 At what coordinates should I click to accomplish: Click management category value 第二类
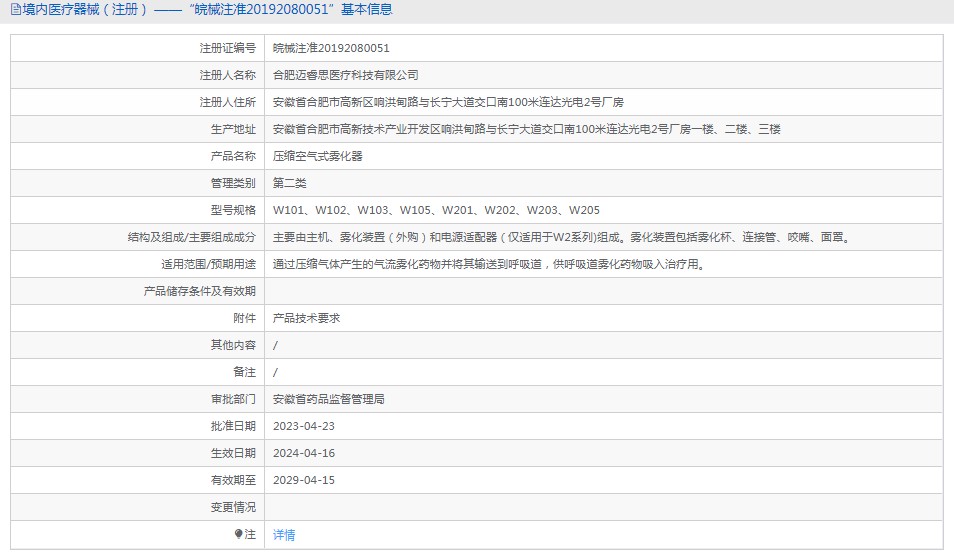tap(290, 183)
